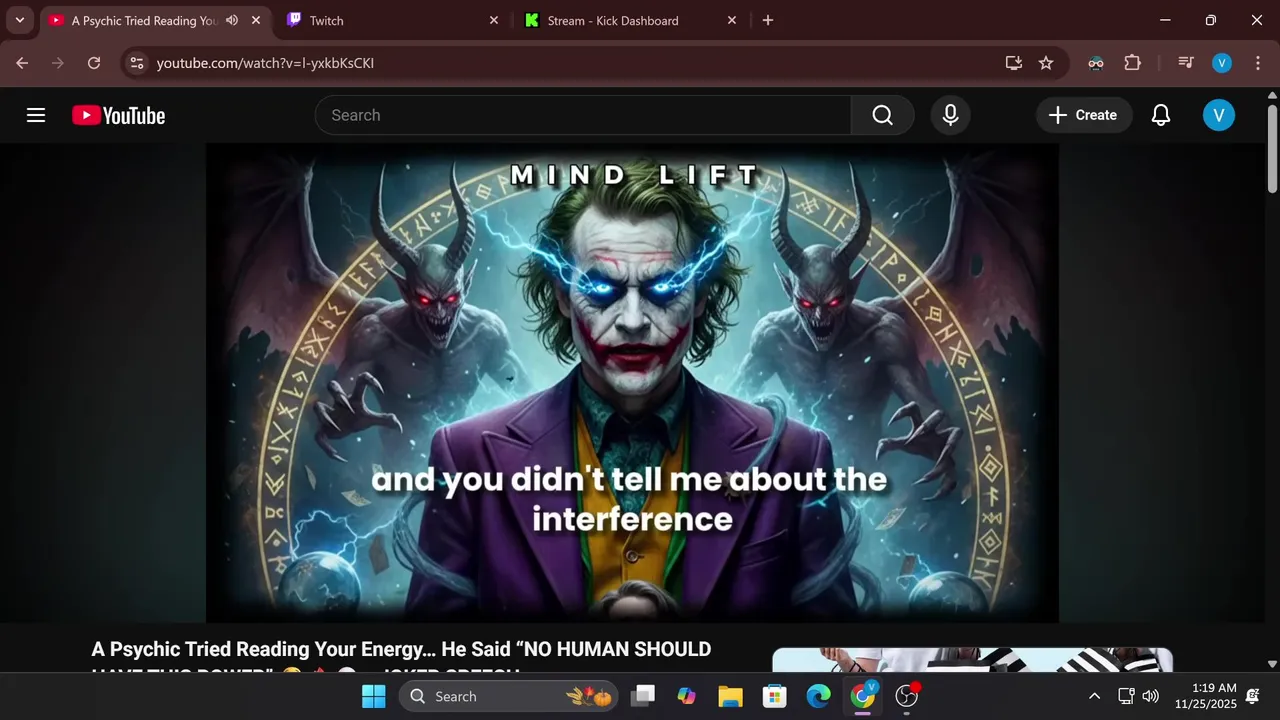Click the Chrome taskbar icon

tap(863, 696)
